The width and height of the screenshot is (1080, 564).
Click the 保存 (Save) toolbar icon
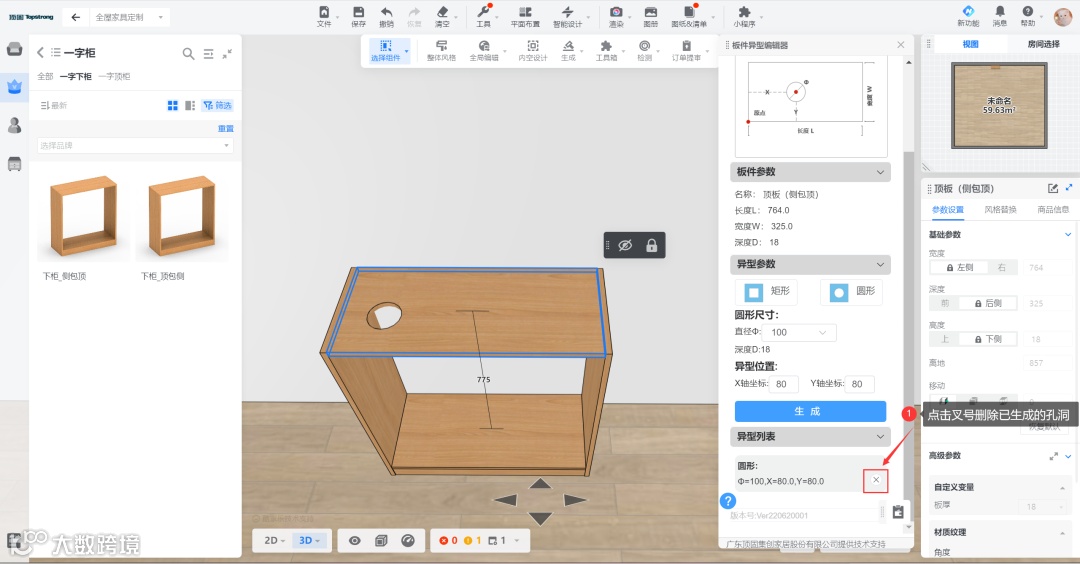tap(358, 12)
